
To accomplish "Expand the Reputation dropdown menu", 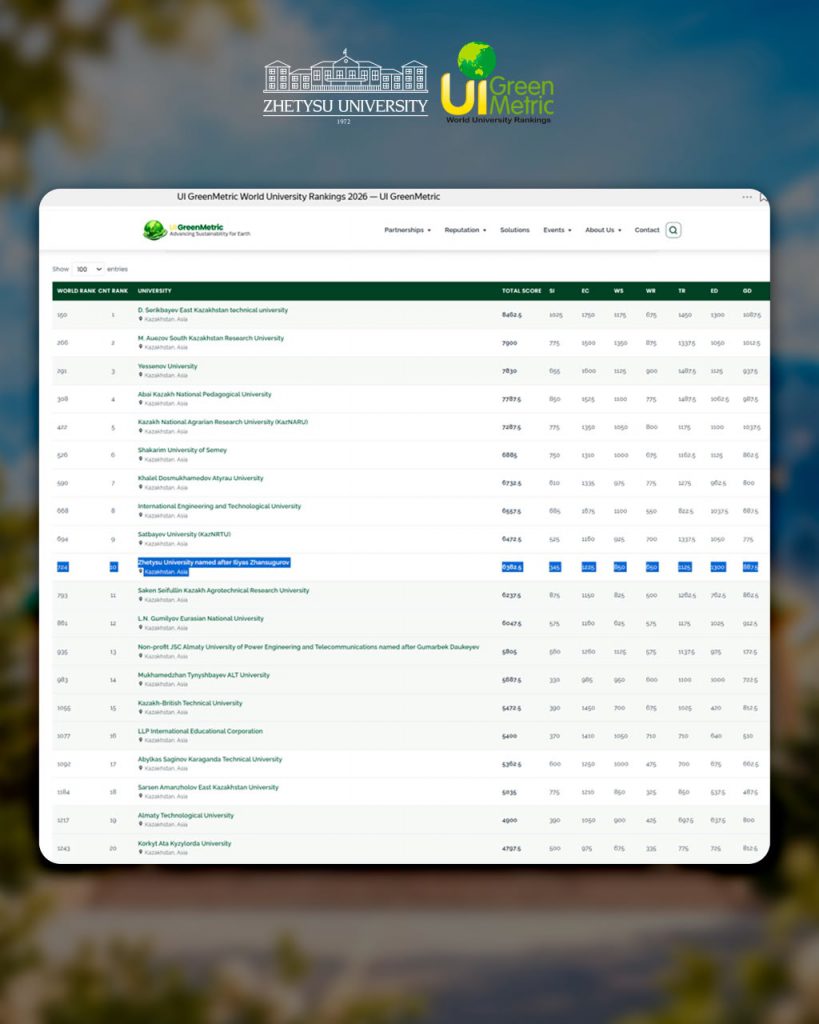I will [465, 230].
